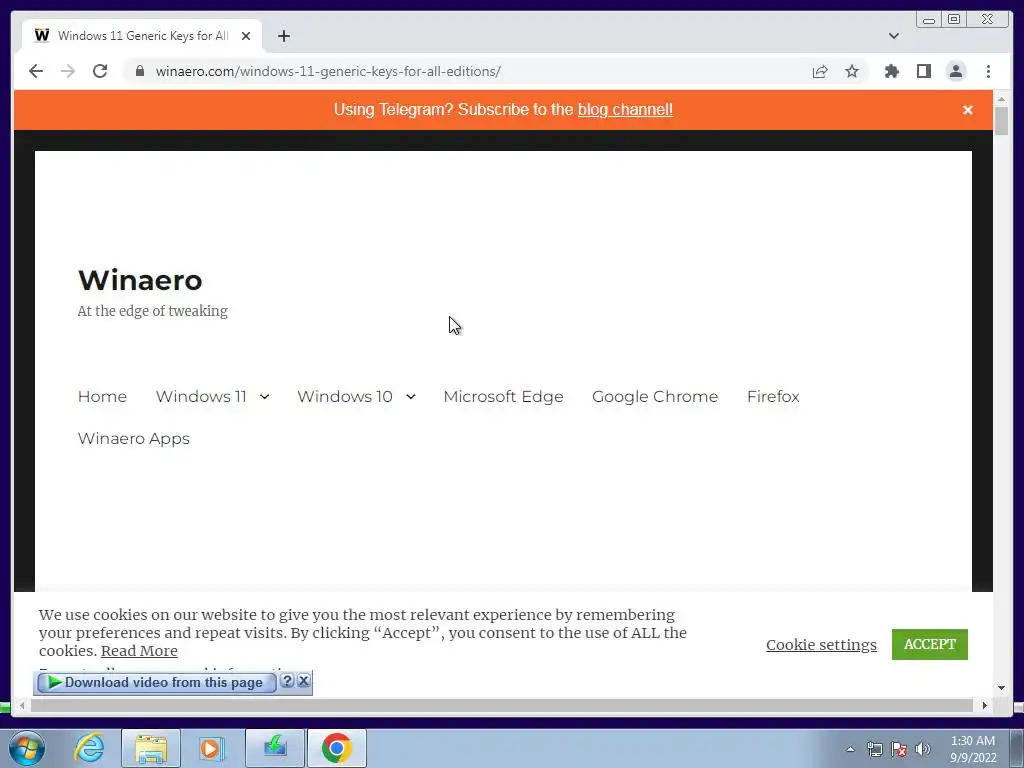Open the download app in the taskbar
1024x768 pixels.
(275, 748)
